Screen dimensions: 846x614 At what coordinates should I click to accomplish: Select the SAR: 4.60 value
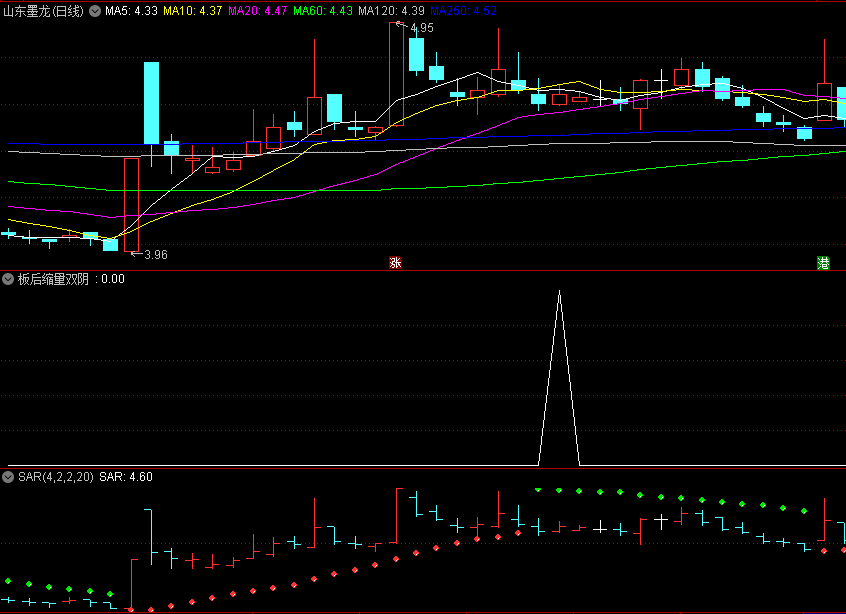click(126, 477)
